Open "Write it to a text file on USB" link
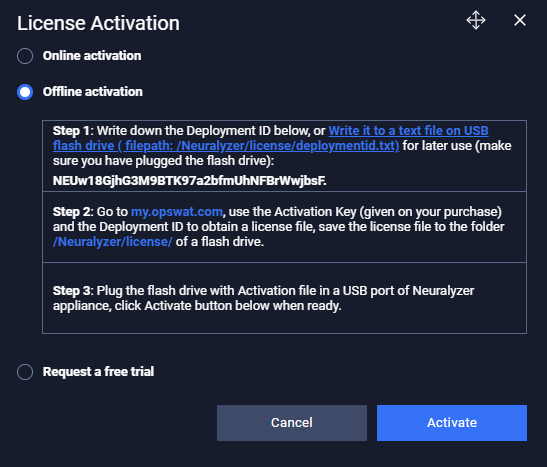 (409, 131)
